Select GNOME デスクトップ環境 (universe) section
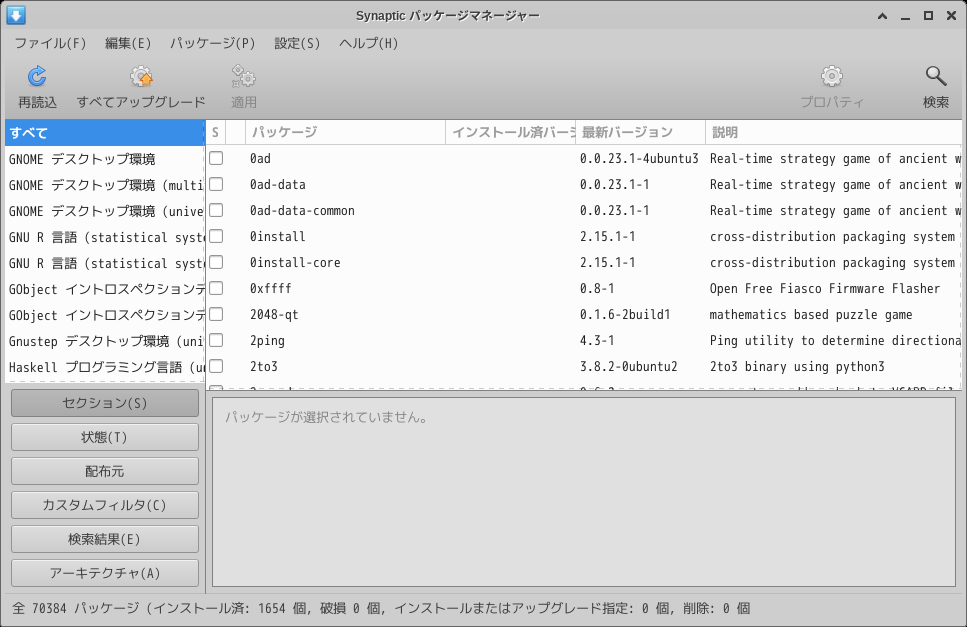Viewport: 967px width, 627px height. [105, 211]
